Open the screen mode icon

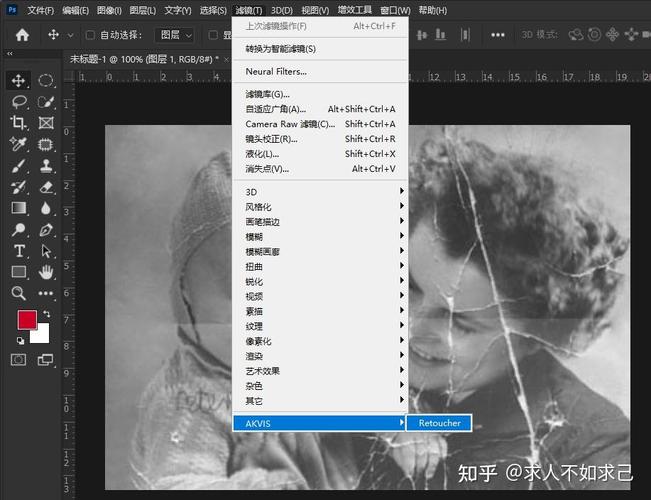(x=45, y=360)
